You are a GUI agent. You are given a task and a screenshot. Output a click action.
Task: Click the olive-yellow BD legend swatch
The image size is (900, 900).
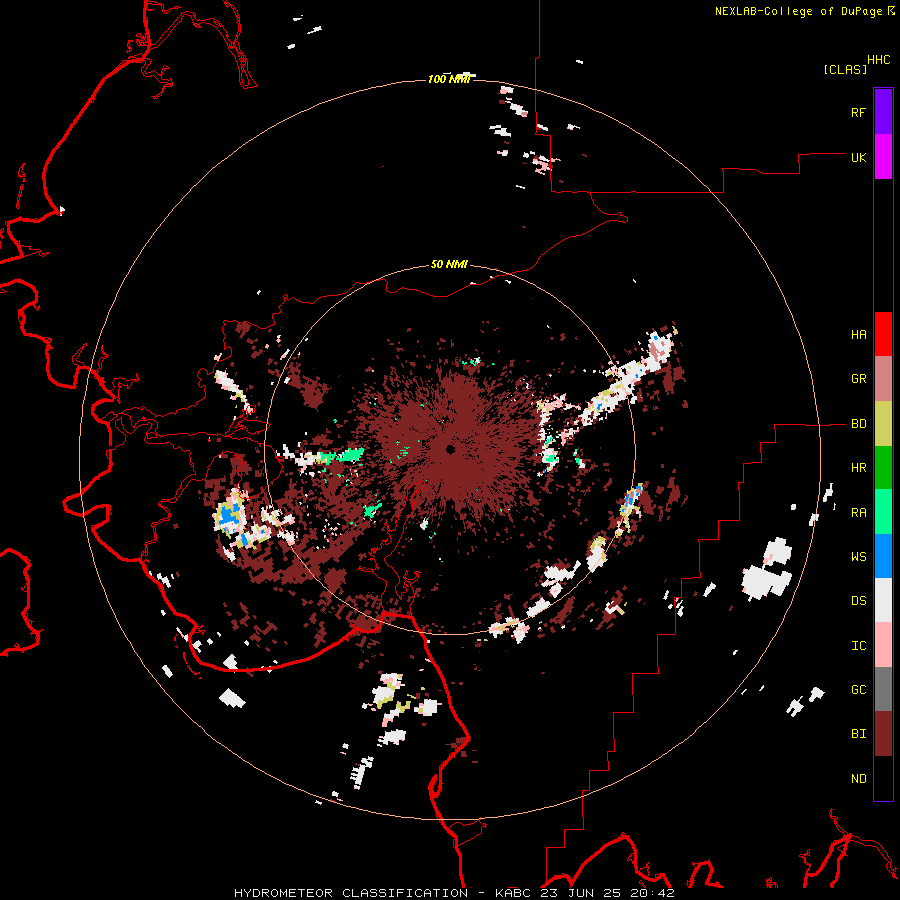883,424
